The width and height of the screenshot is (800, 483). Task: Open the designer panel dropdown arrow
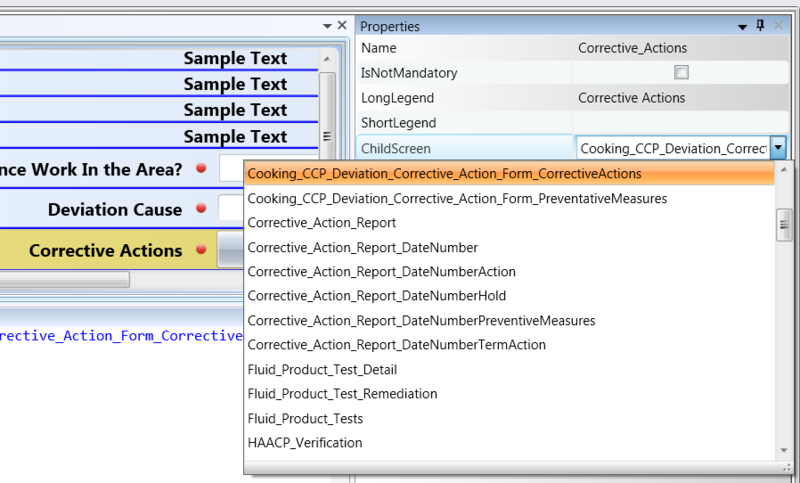pyautogui.click(x=328, y=26)
